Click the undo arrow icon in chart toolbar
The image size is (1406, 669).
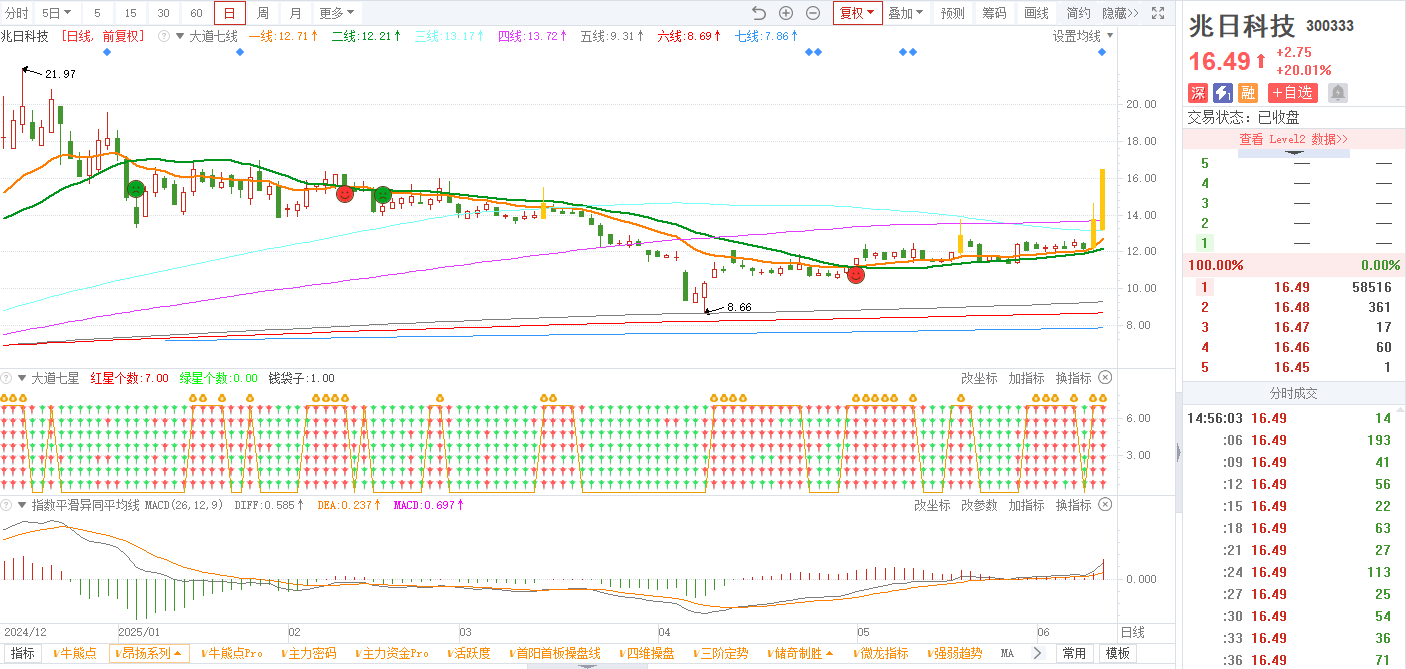click(x=758, y=13)
